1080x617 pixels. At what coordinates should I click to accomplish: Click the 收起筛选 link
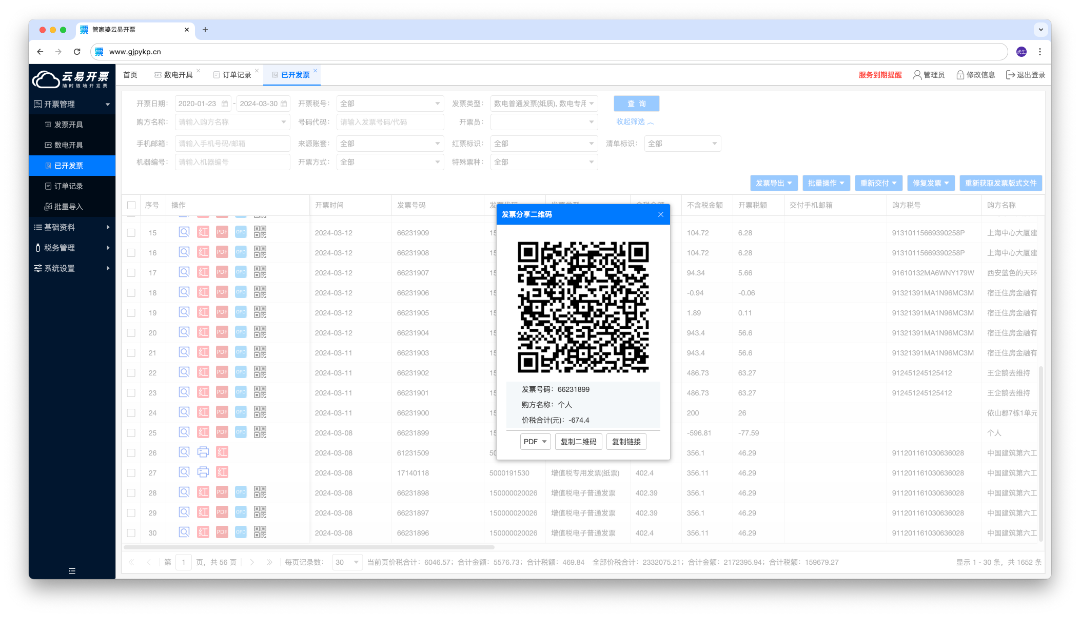pyautogui.click(x=634, y=121)
